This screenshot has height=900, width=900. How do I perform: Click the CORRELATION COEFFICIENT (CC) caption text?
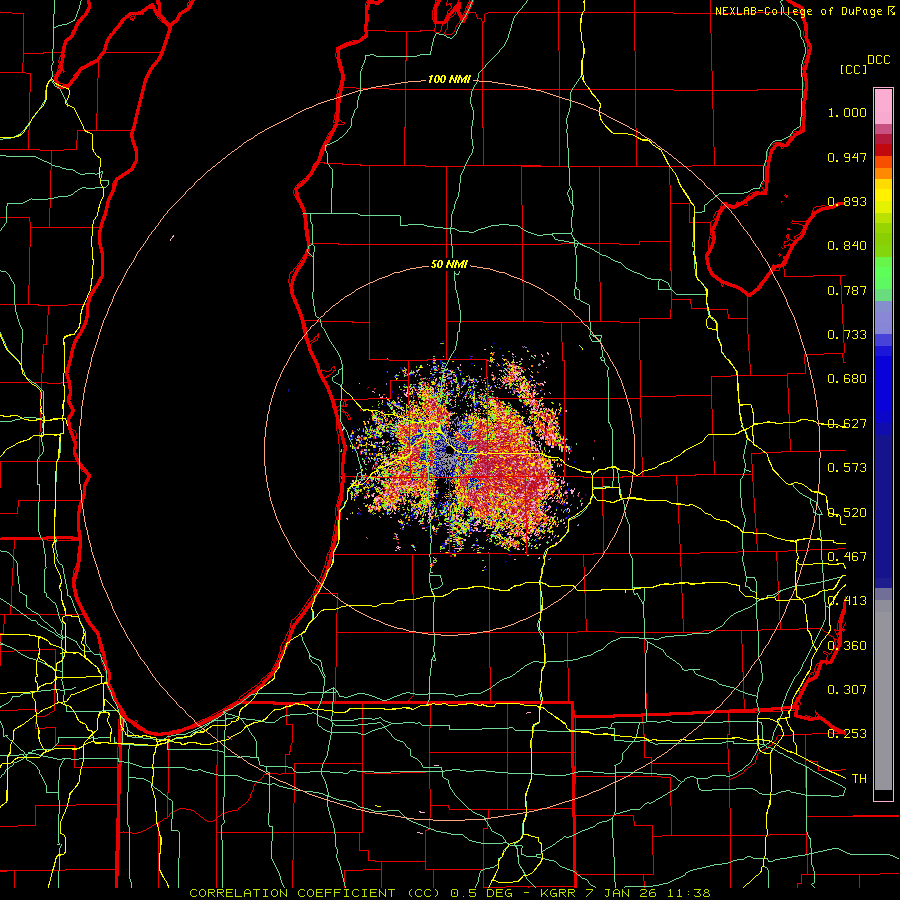(315, 893)
